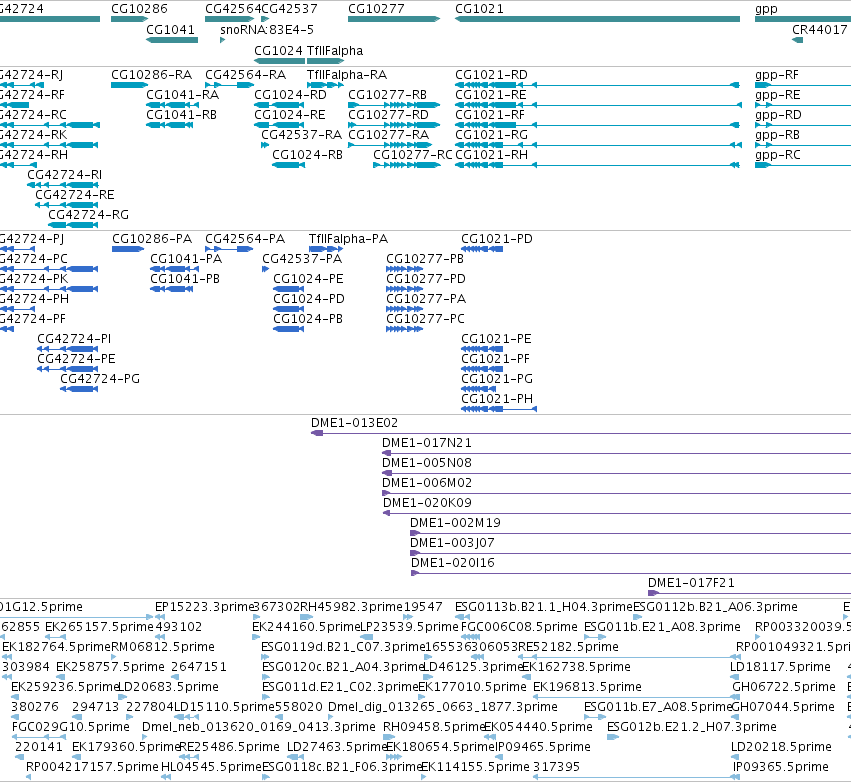Click the gpp-RC transcript
The width and height of the screenshot is (851, 782).
coord(803,165)
